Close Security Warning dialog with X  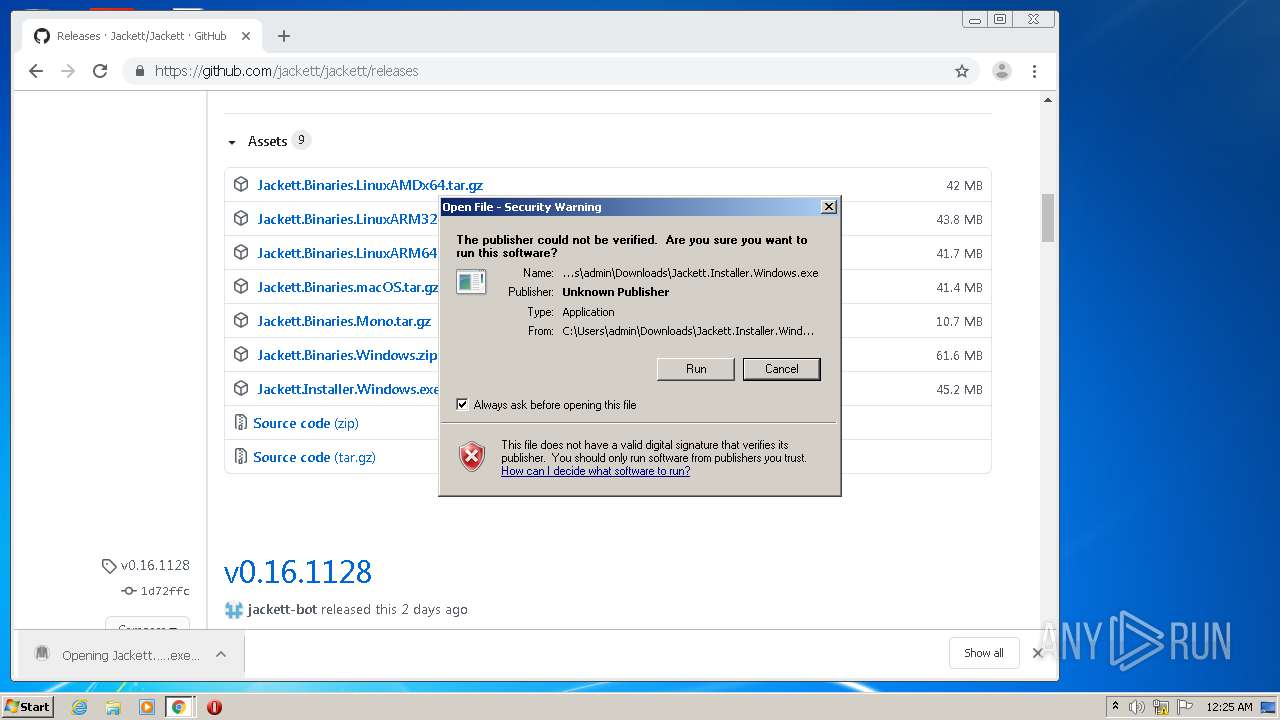click(828, 207)
